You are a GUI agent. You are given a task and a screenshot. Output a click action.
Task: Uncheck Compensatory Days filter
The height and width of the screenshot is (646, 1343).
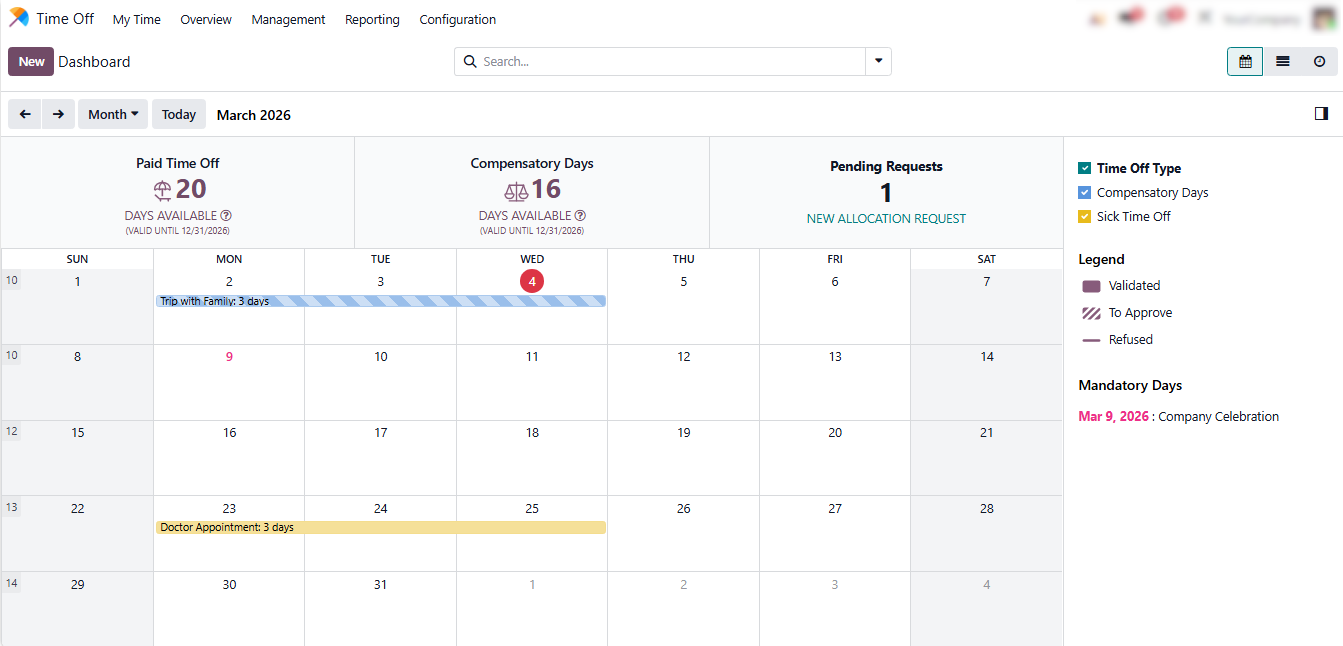1084,193
